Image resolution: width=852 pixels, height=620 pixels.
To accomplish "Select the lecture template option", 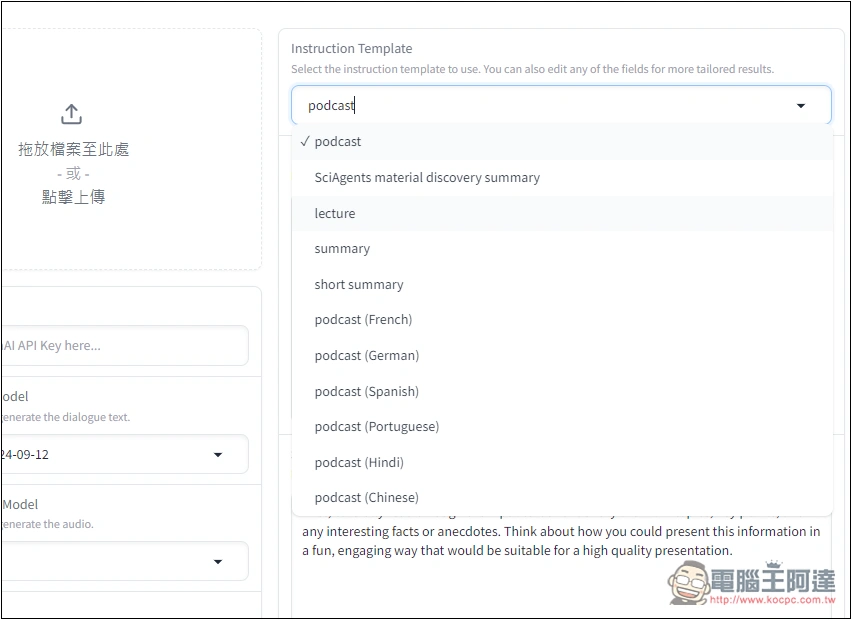I will (x=562, y=213).
